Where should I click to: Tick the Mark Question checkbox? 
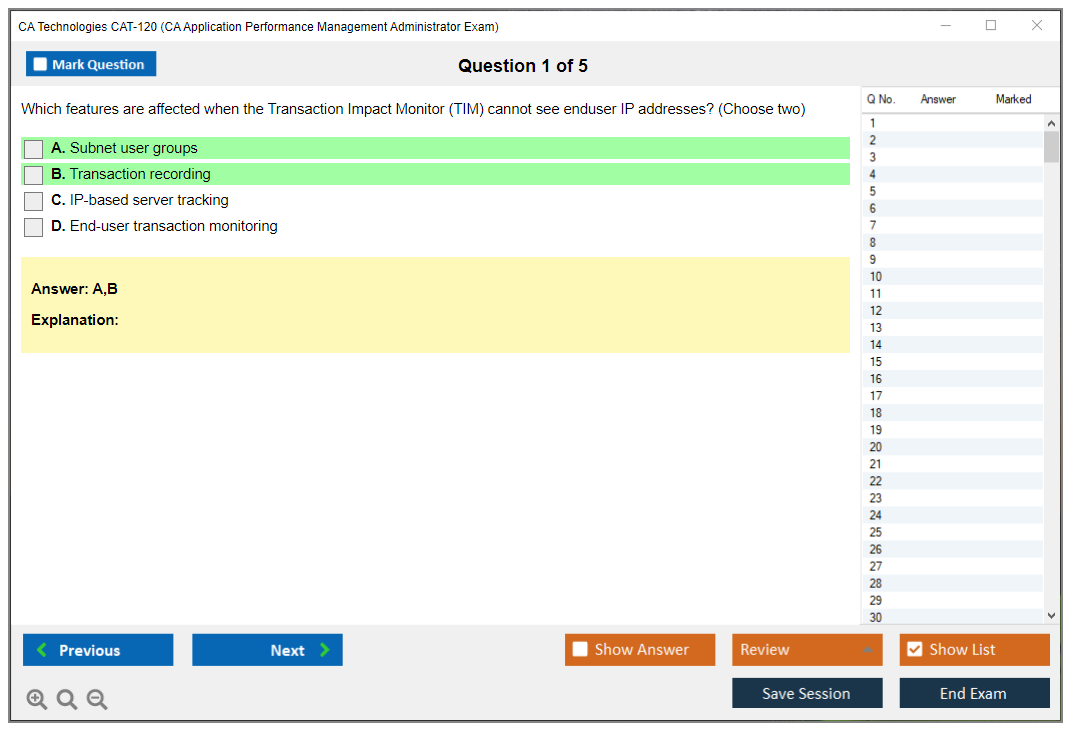coord(41,65)
